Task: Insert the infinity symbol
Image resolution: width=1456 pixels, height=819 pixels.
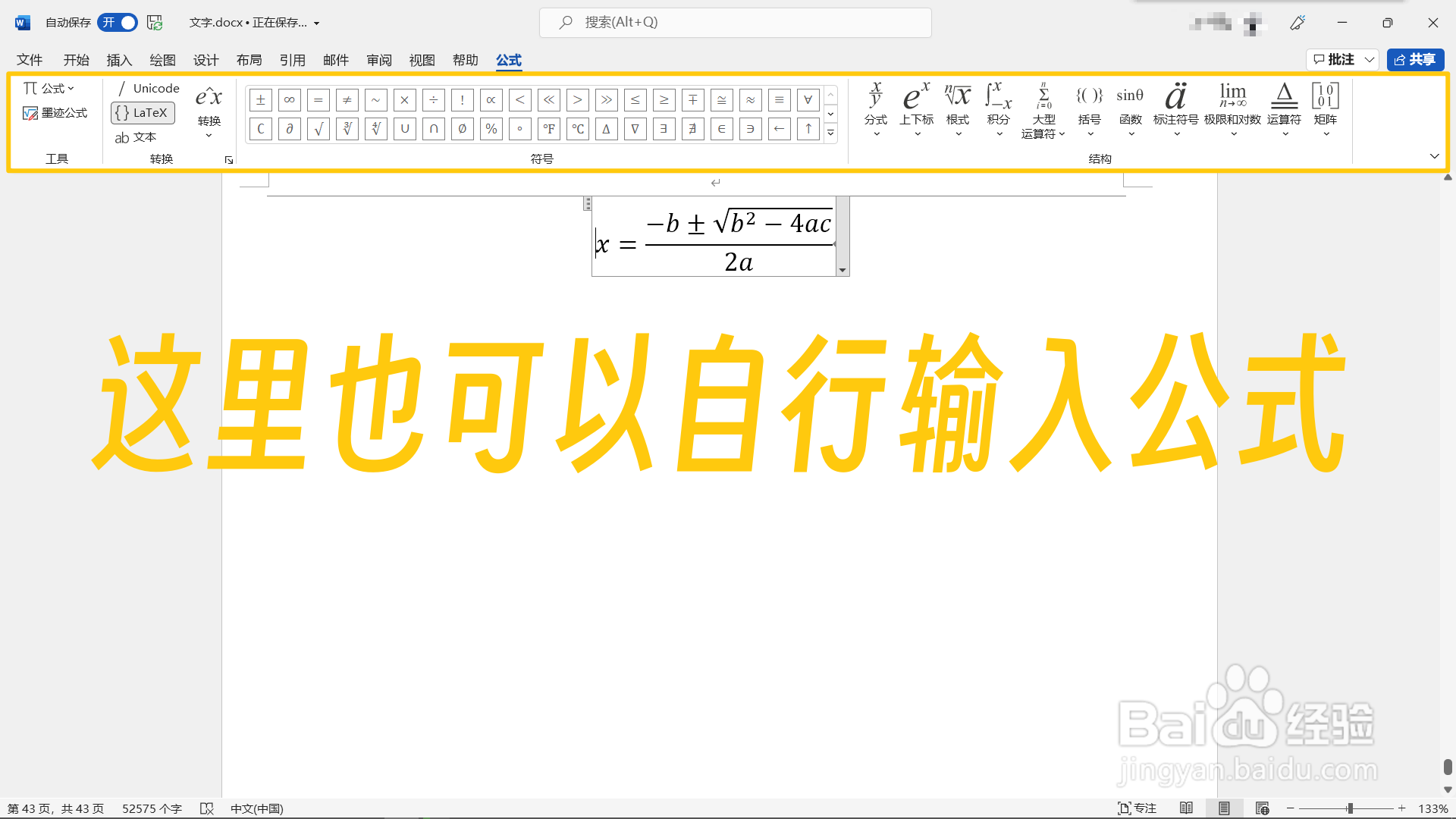Action: 290,100
